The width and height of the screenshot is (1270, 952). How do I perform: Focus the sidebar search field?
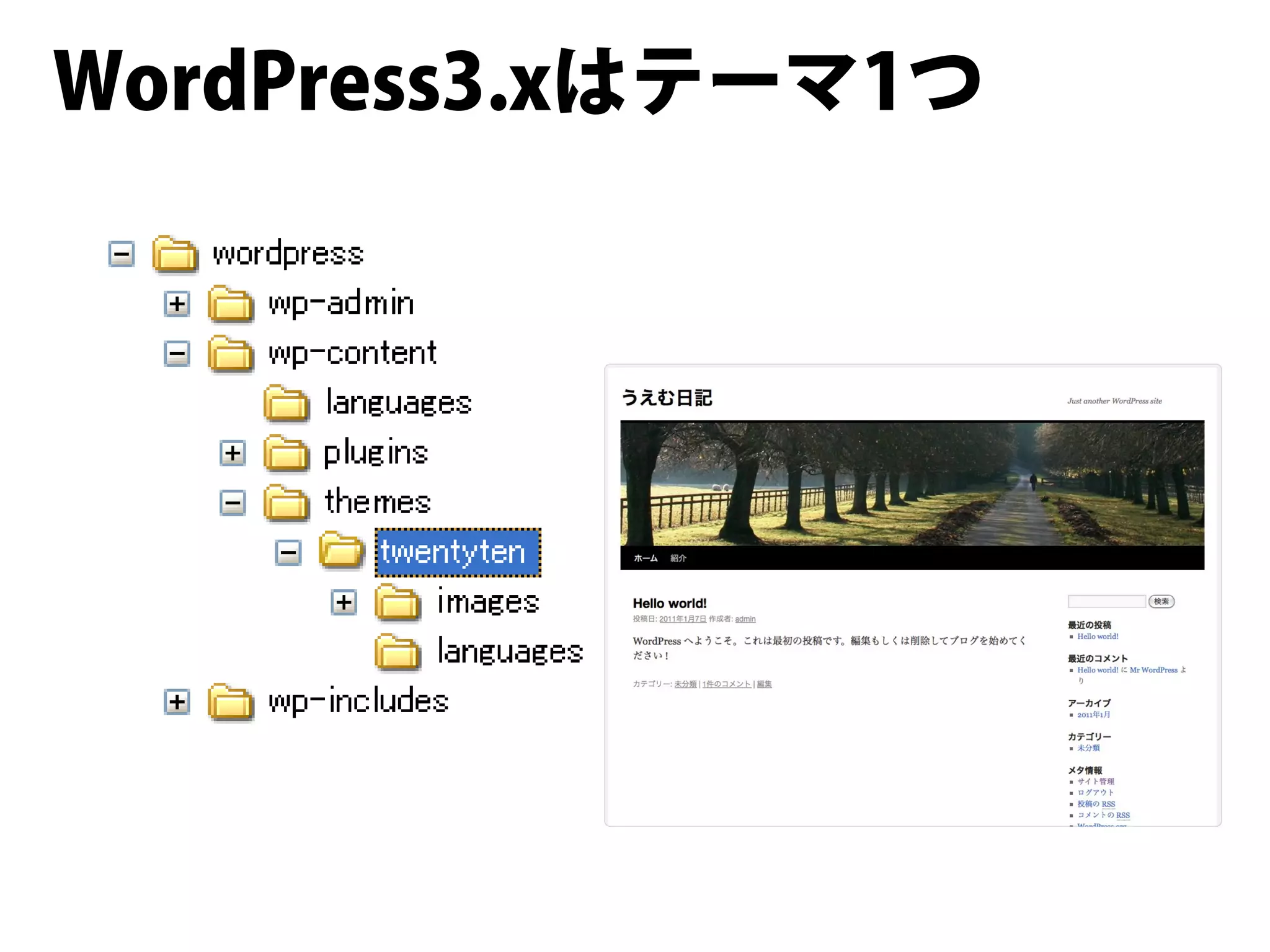pos(1107,601)
